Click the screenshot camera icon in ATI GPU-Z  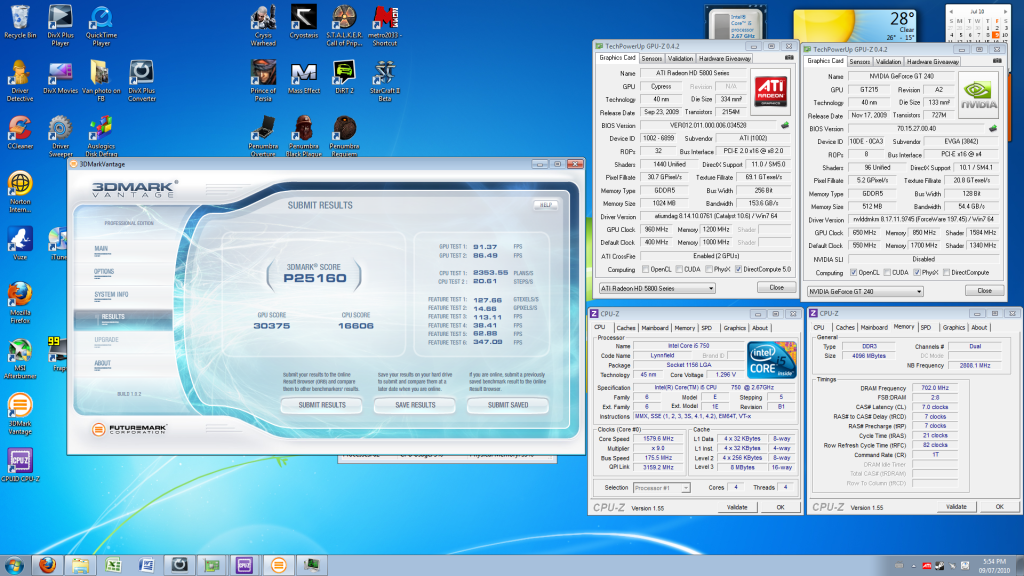pos(789,58)
